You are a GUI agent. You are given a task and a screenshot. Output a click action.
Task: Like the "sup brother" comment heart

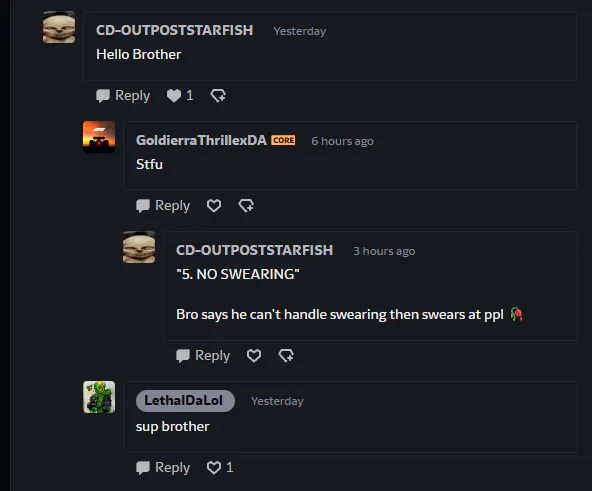[214, 468]
